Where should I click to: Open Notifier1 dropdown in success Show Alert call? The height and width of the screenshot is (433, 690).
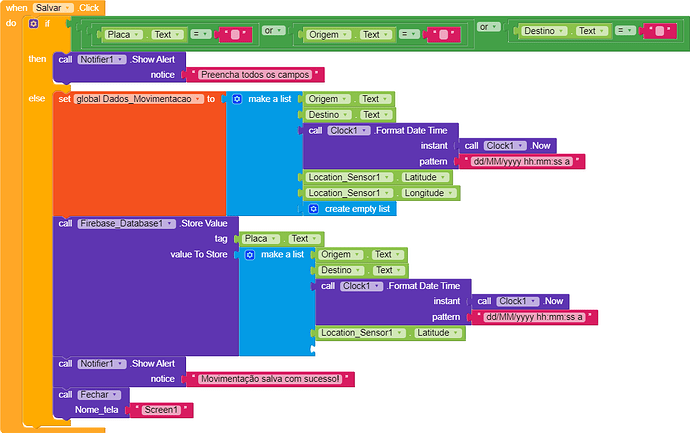(x=102, y=364)
